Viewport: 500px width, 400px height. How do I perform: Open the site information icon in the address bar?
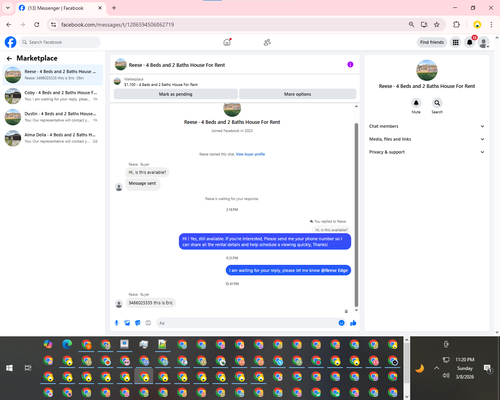[53, 25]
